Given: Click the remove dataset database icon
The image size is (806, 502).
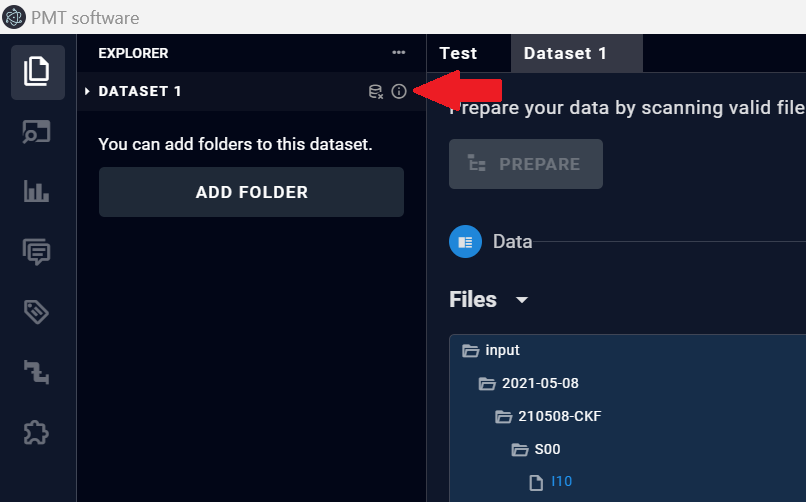Looking at the screenshot, I should pyautogui.click(x=376, y=92).
